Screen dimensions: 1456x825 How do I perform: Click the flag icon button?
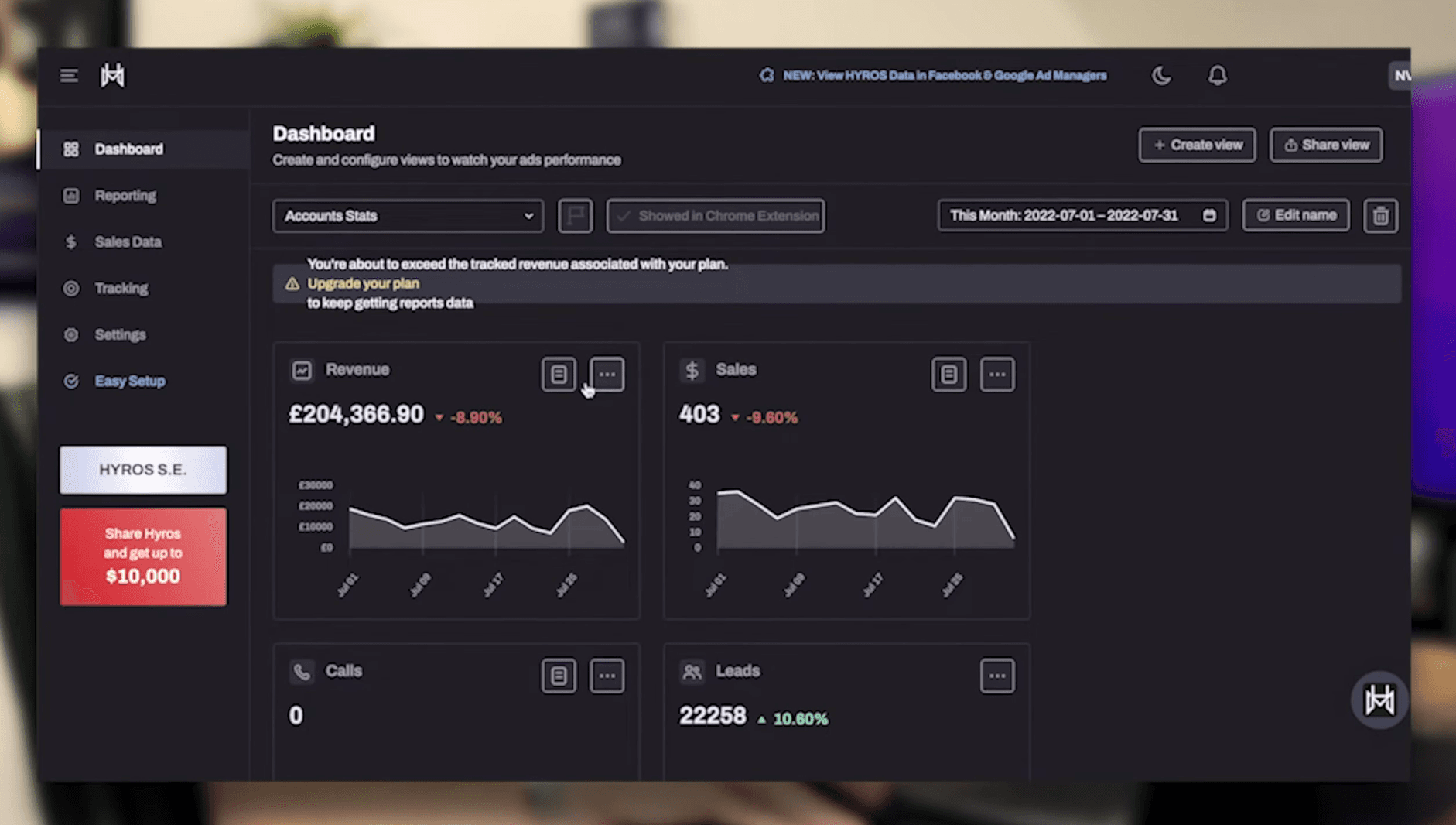(575, 215)
